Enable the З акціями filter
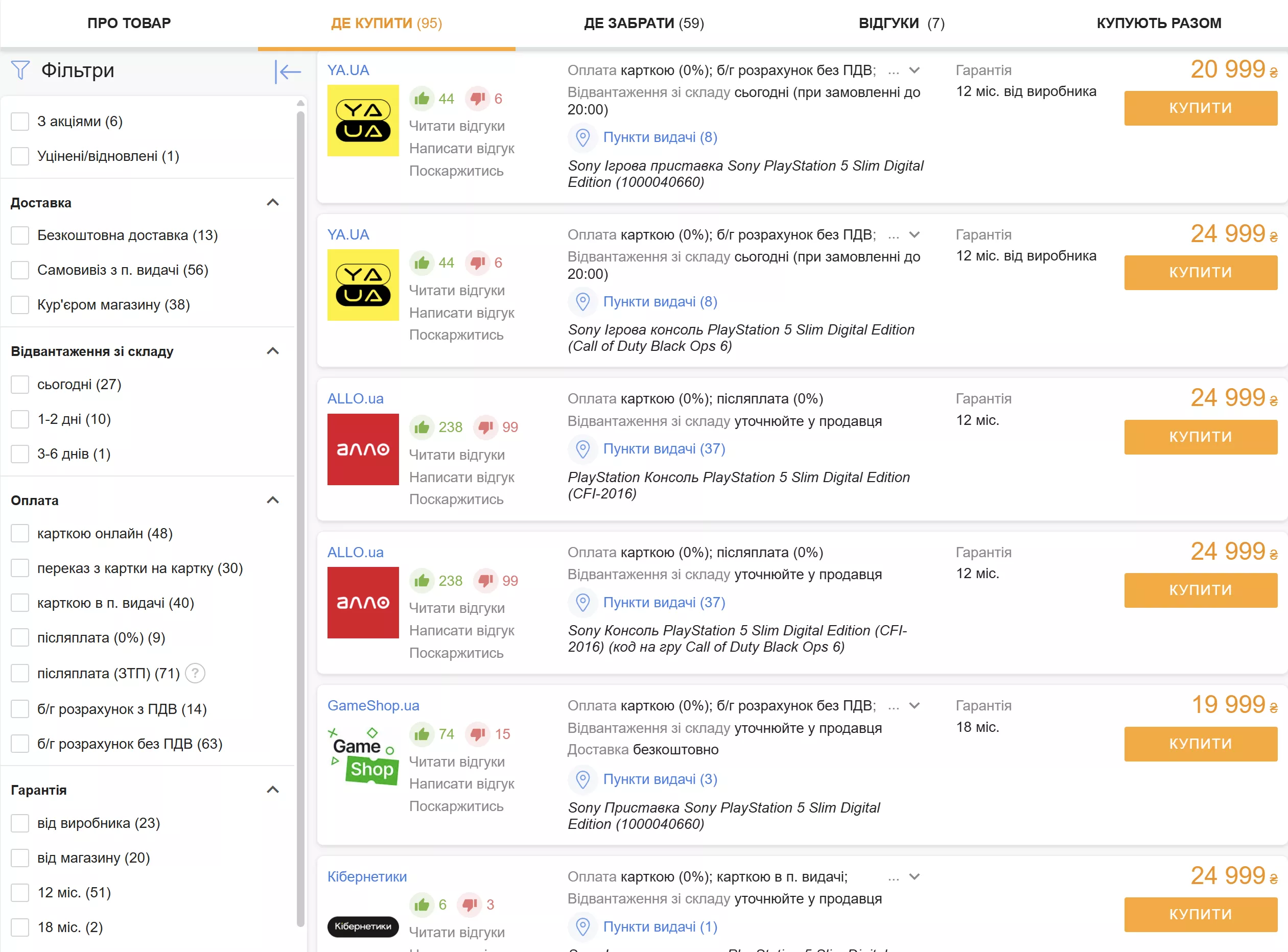The height and width of the screenshot is (952, 1288). pos(20,122)
